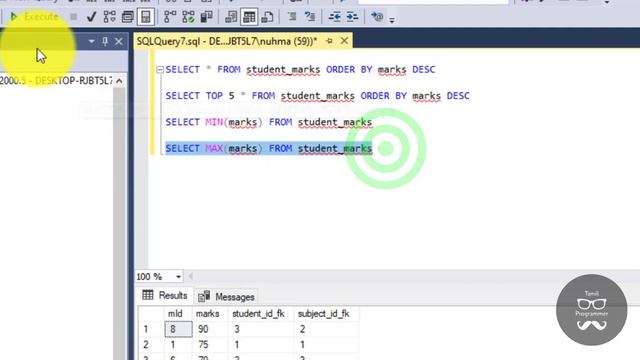Image resolution: width=640 pixels, height=360 pixels.
Task: Specify values for template parameters icon
Action: coord(377,17)
